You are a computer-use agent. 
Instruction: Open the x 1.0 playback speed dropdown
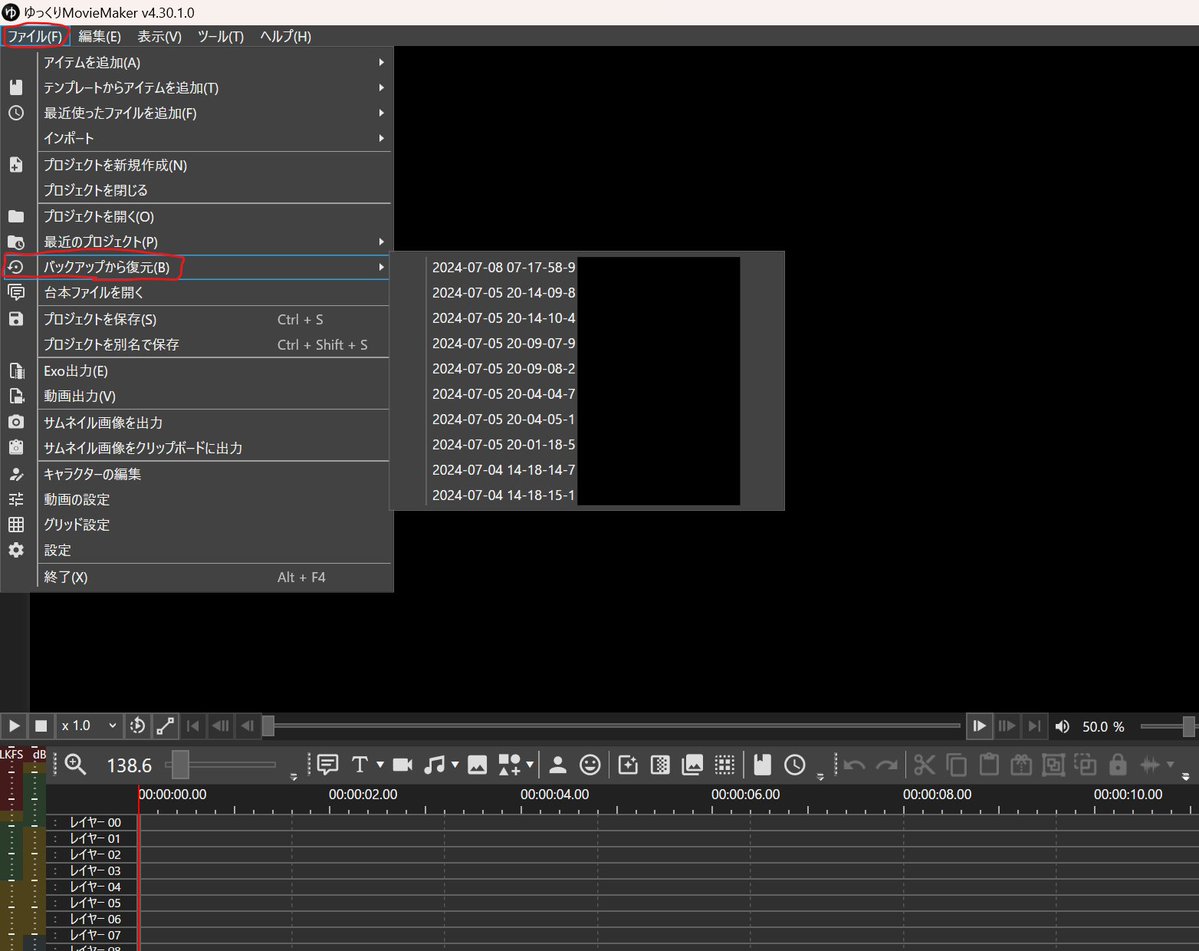coord(89,725)
